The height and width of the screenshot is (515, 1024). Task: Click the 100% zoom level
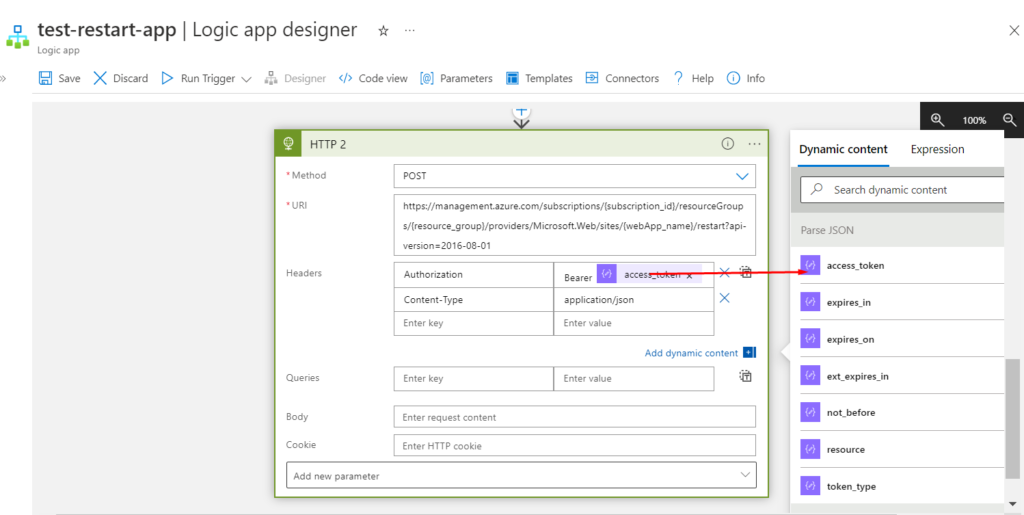coord(974,121)
